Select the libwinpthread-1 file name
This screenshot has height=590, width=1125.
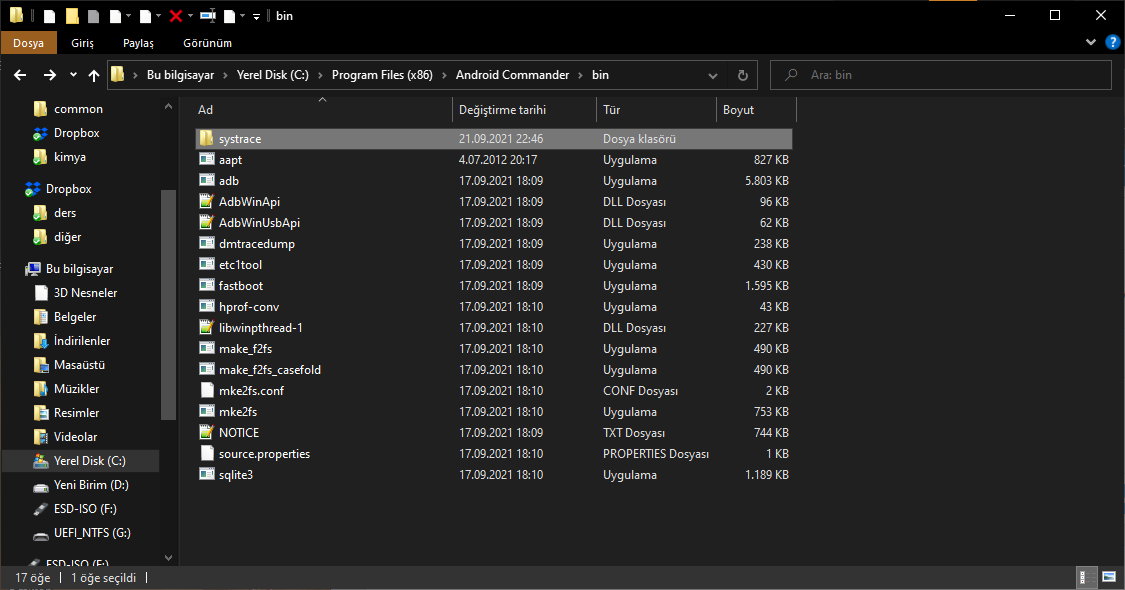click(x=260, y=327)
